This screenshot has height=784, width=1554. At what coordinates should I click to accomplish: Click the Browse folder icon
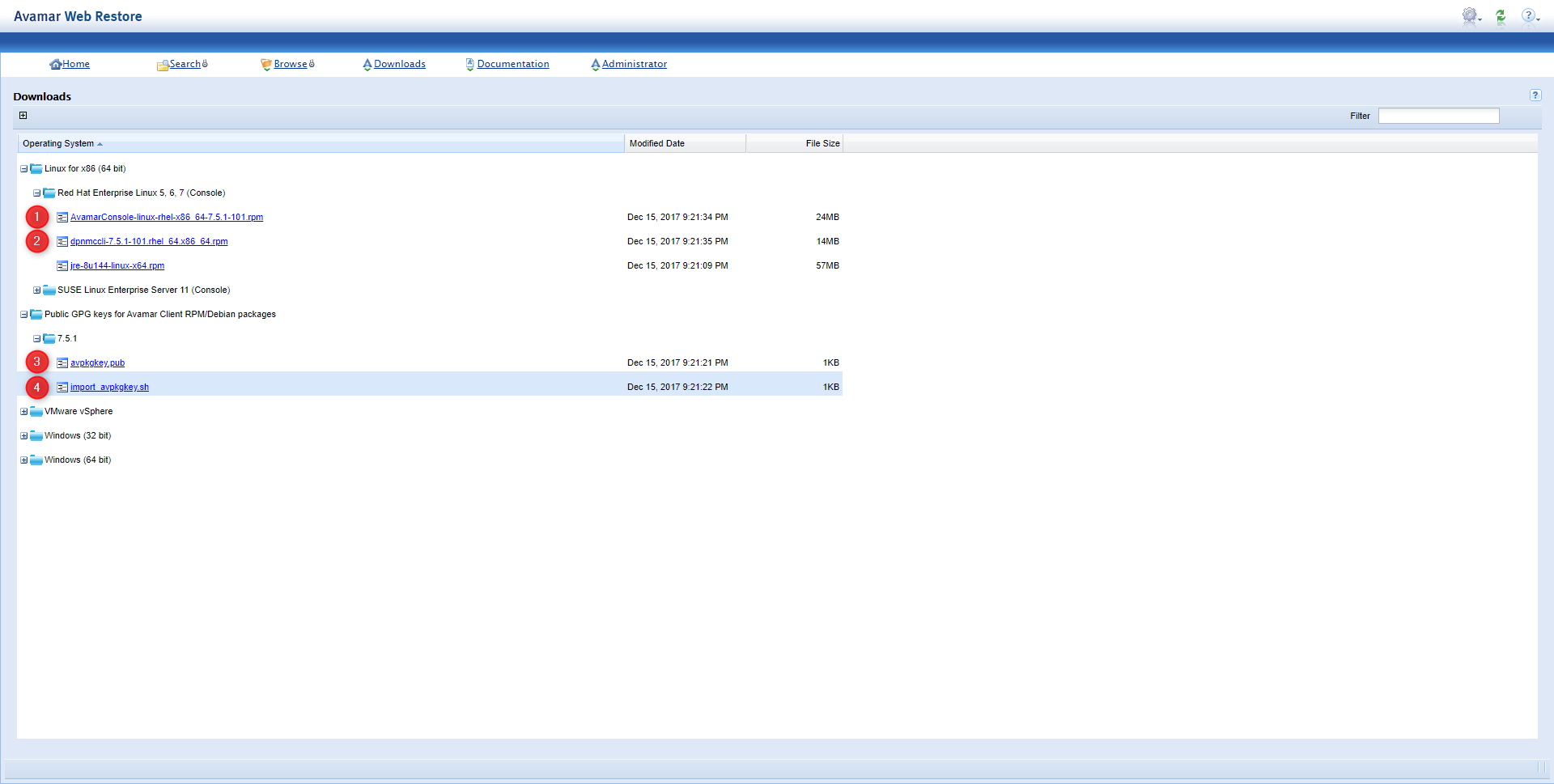coord(265,65)
